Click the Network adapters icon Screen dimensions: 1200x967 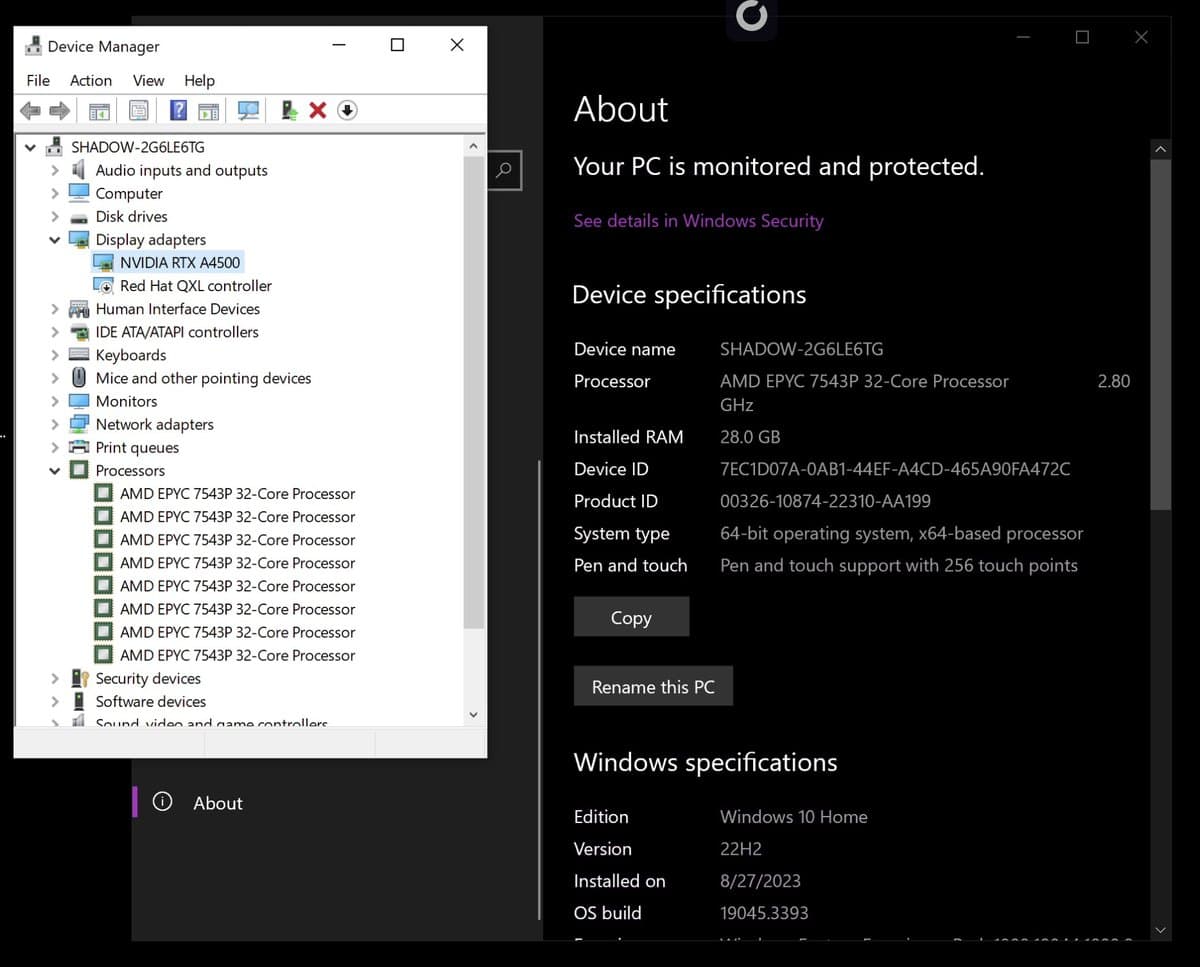pyautogui.click(x=79, y=424)
